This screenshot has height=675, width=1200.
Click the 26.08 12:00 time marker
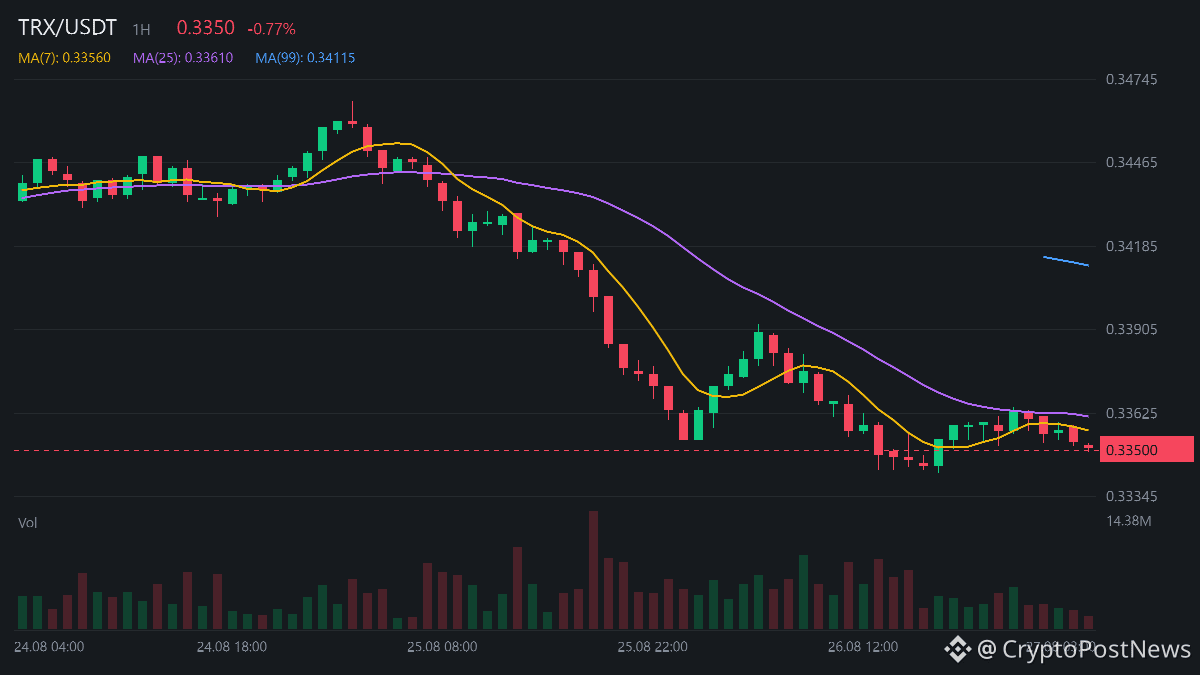[x=863, y=647]
